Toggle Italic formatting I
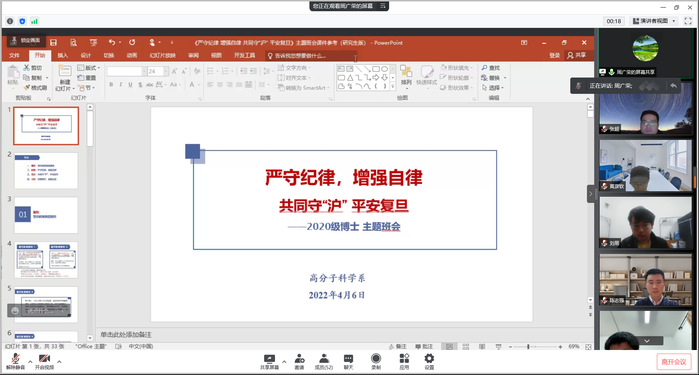 121,84
